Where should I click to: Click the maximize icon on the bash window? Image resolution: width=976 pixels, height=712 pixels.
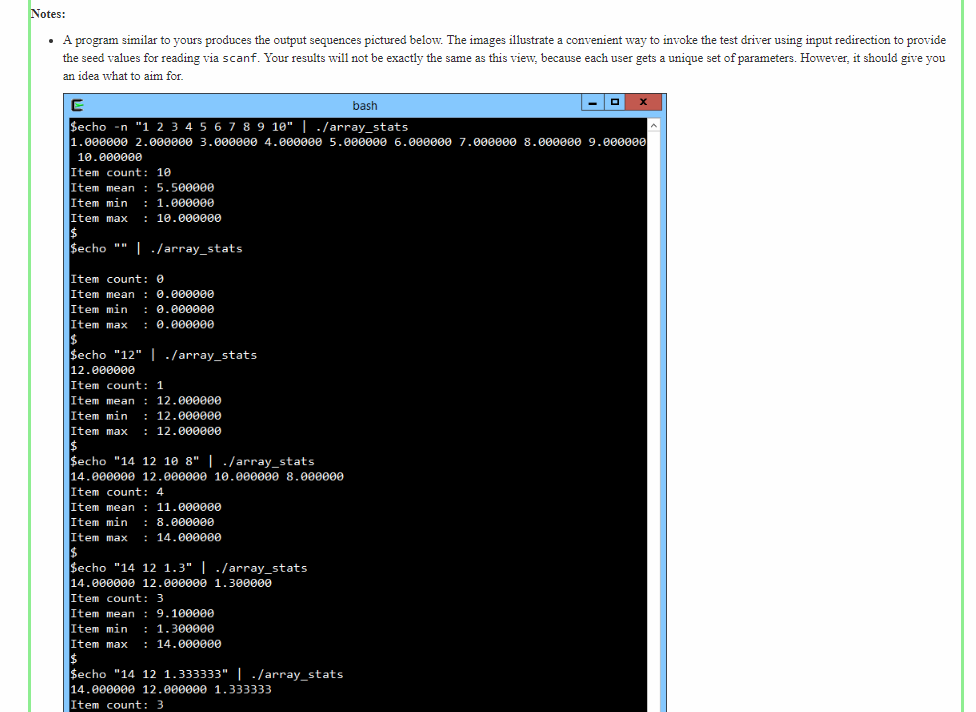pos(613,104)
